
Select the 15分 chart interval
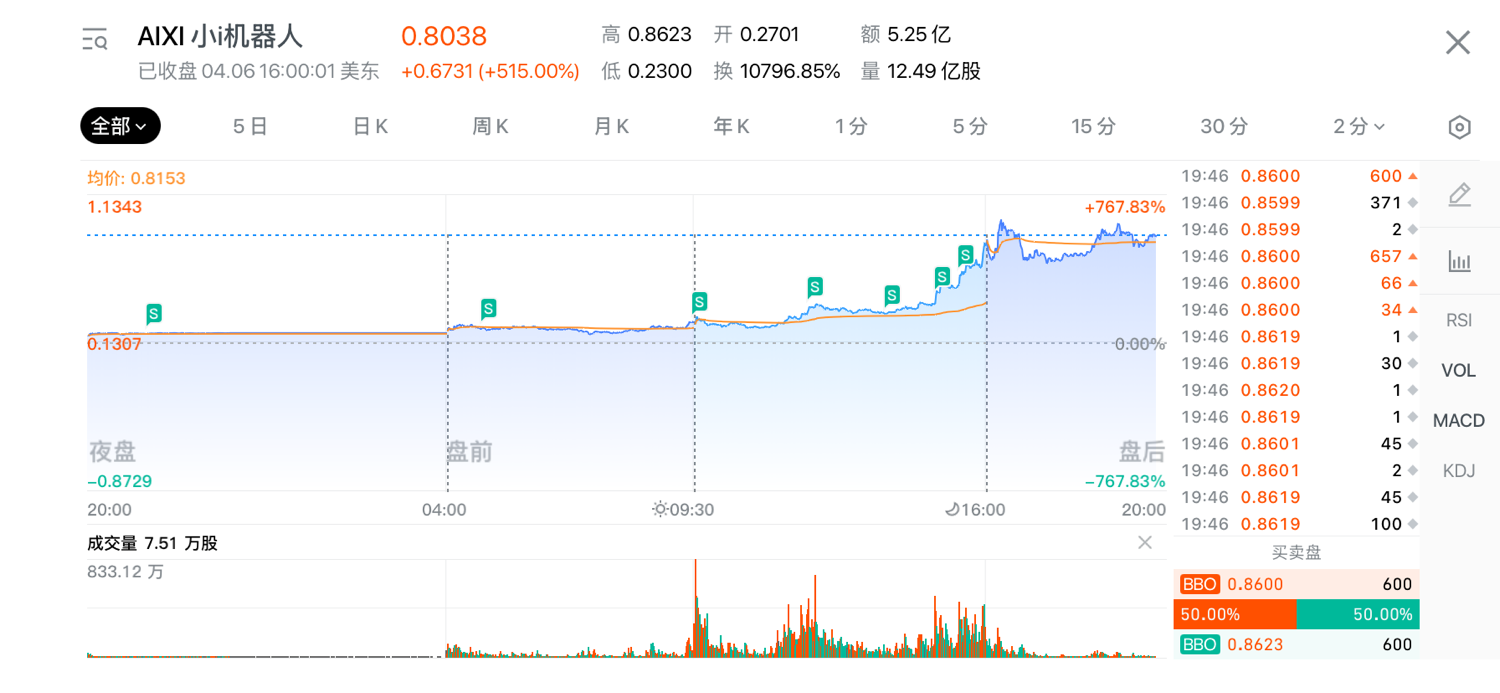point(1093,127)
